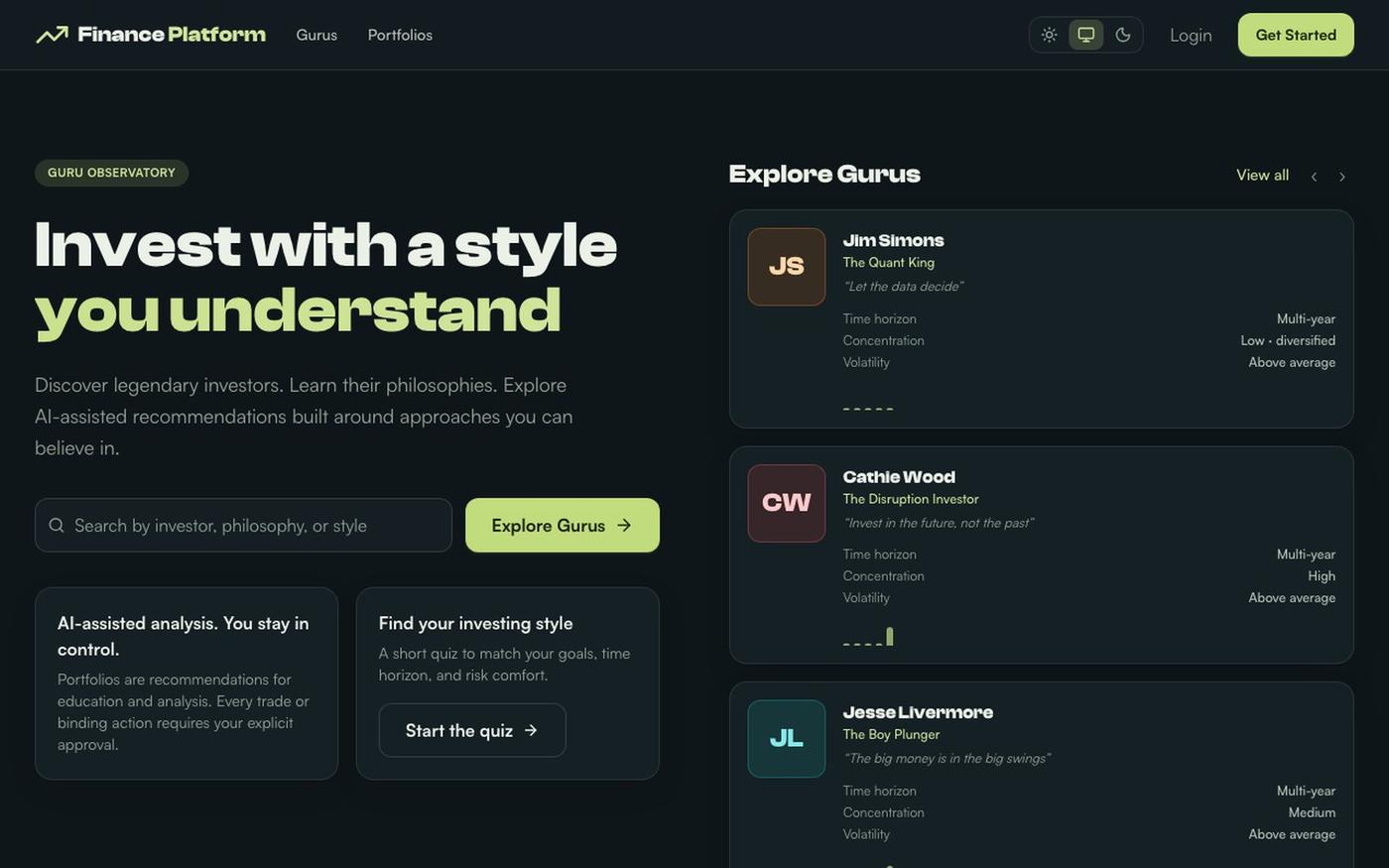Switch to light theme sun icon
Screen dimensions: 1389x868
[x=1049, y=35]
